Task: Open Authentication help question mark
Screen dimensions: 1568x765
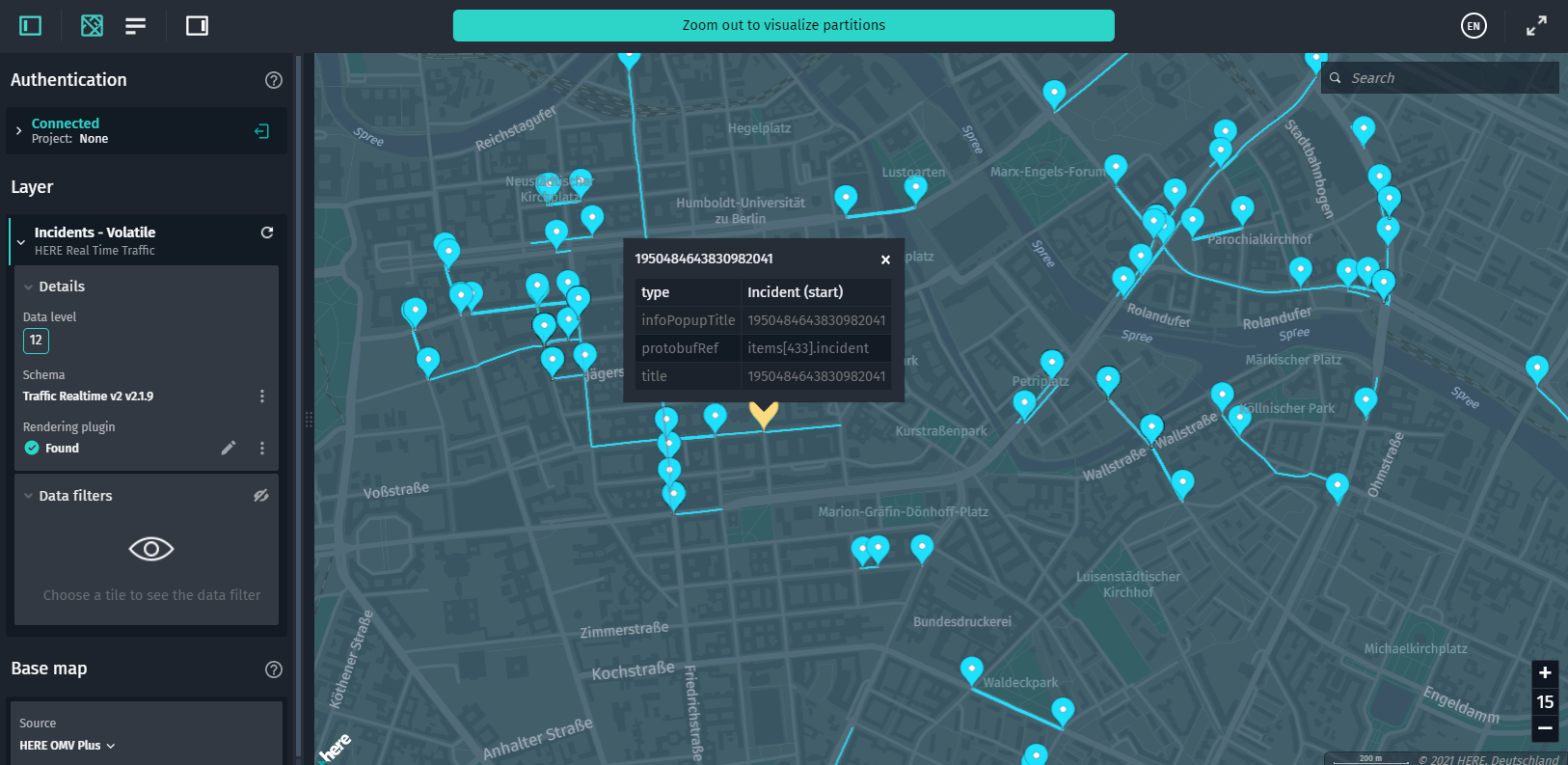Action: [274, 80]
